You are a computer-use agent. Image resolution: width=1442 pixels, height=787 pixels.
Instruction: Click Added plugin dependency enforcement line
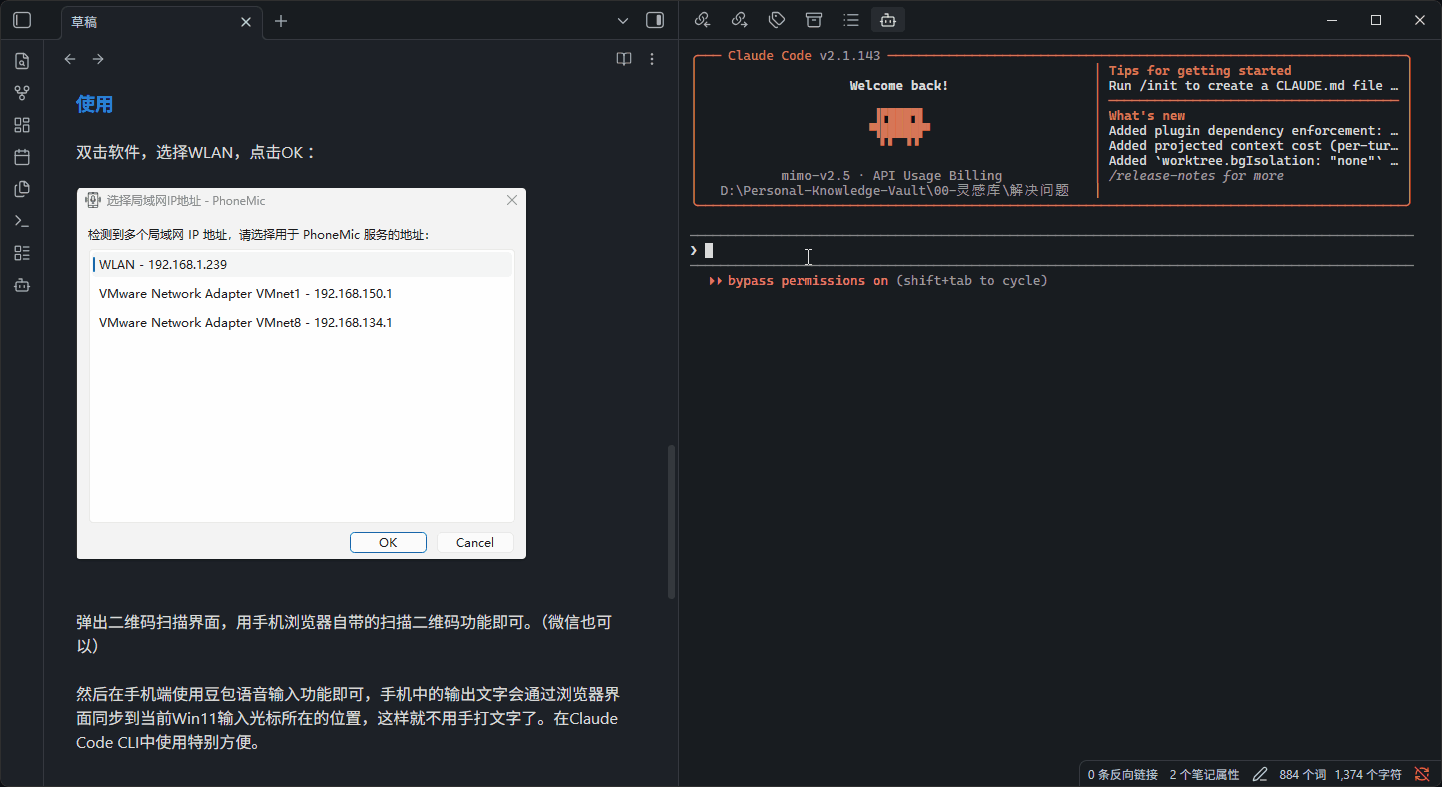(1254, 131)
